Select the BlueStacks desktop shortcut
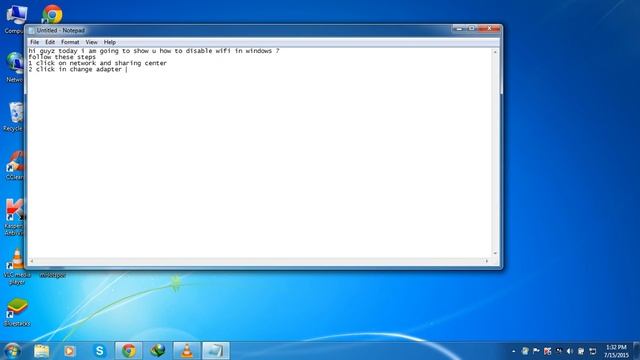 17,312
